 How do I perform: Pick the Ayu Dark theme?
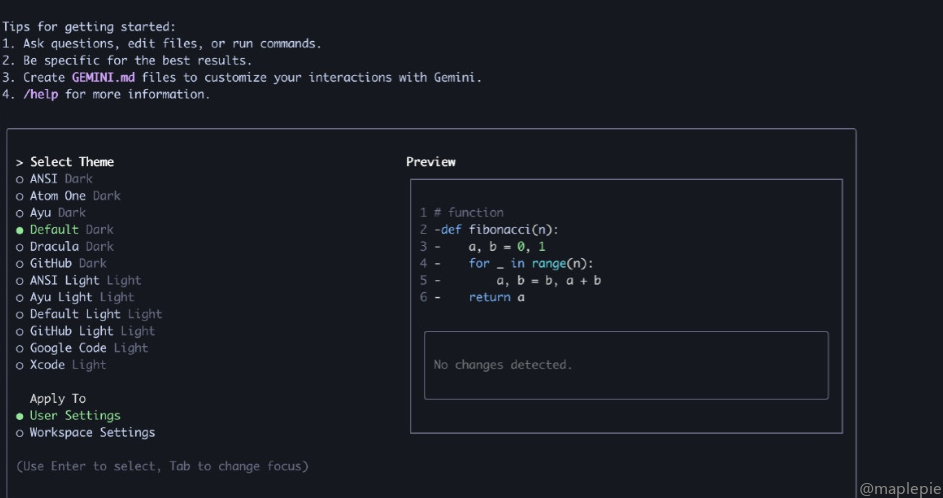57,213
